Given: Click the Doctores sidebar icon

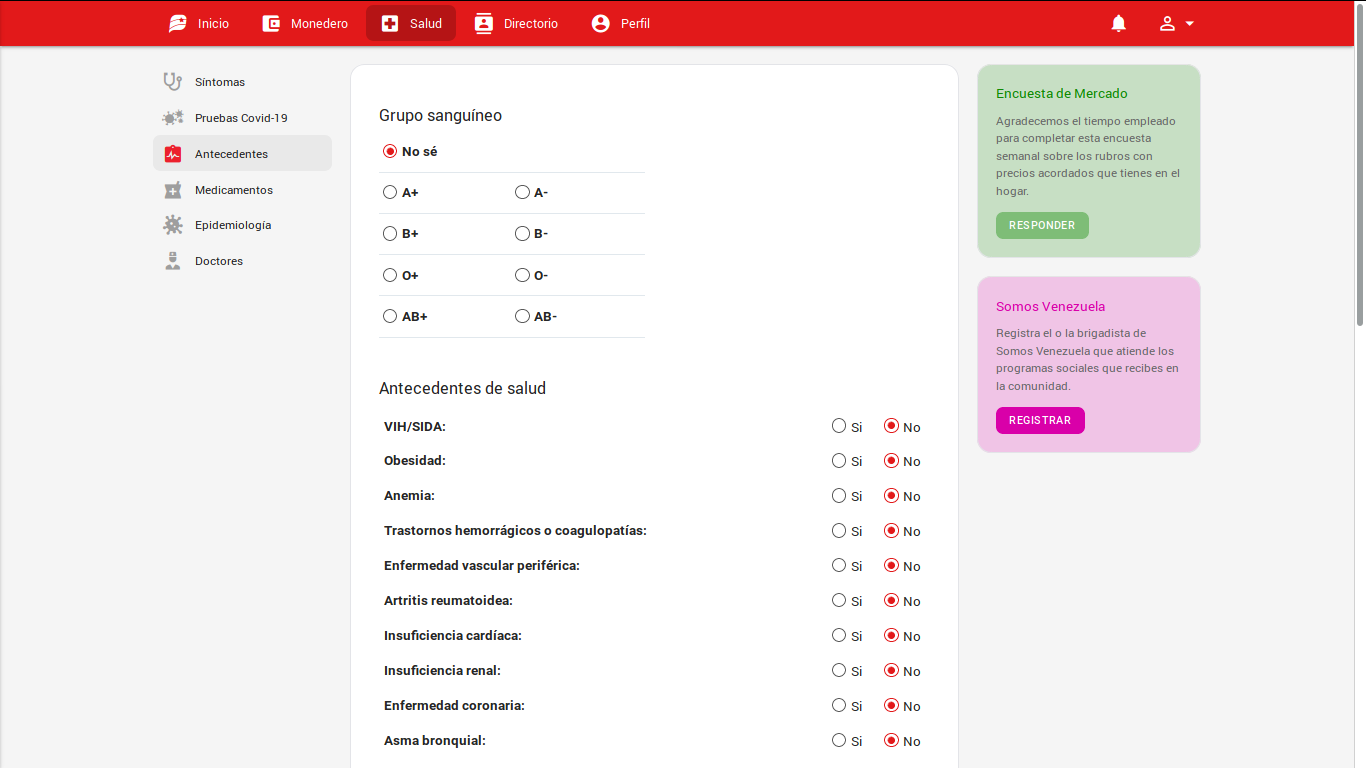Looking at the screenshot, I should 173,261.
